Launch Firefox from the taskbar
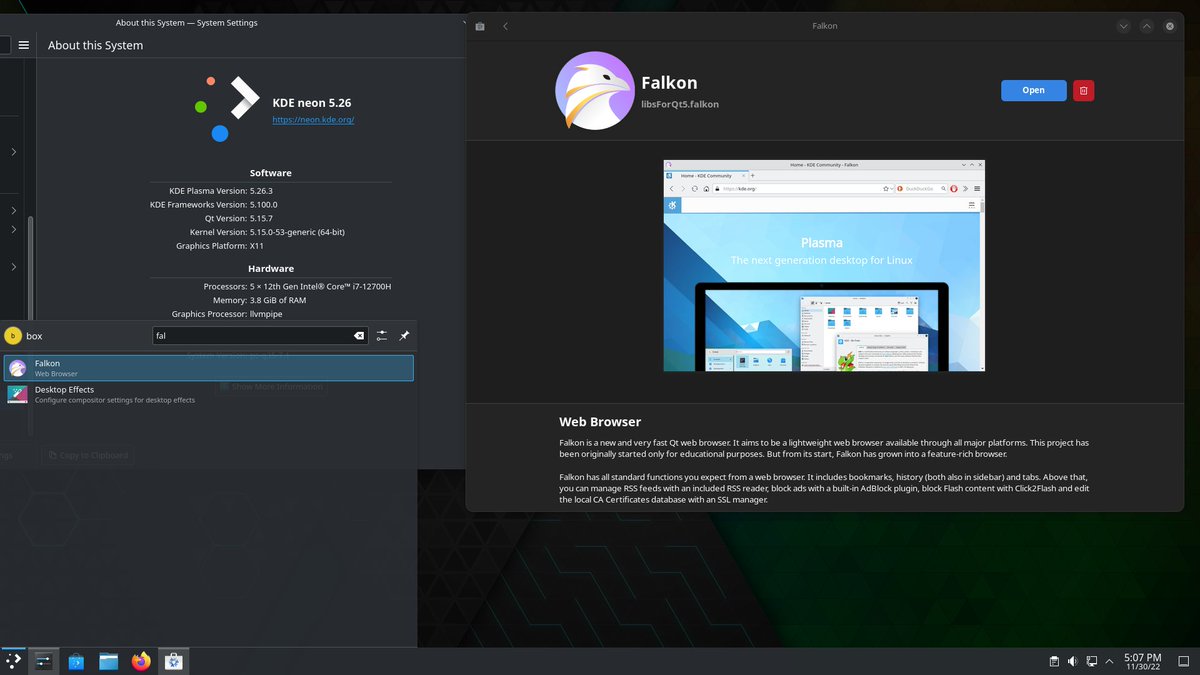1200x675 pixels. [141, 661]
